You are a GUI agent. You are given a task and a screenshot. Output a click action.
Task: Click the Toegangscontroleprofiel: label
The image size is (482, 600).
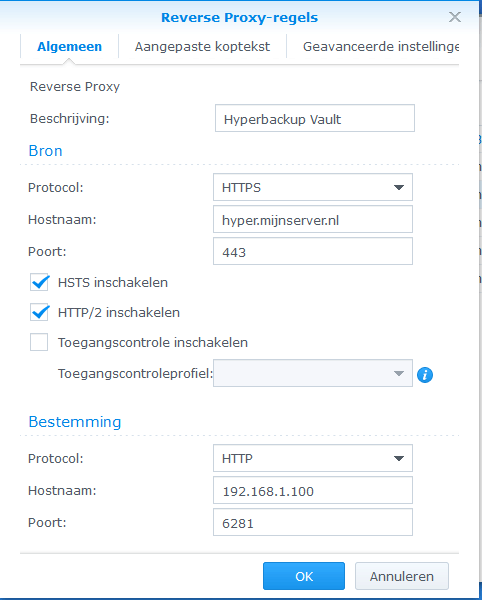pyautogui.click(x=135, y=373)
